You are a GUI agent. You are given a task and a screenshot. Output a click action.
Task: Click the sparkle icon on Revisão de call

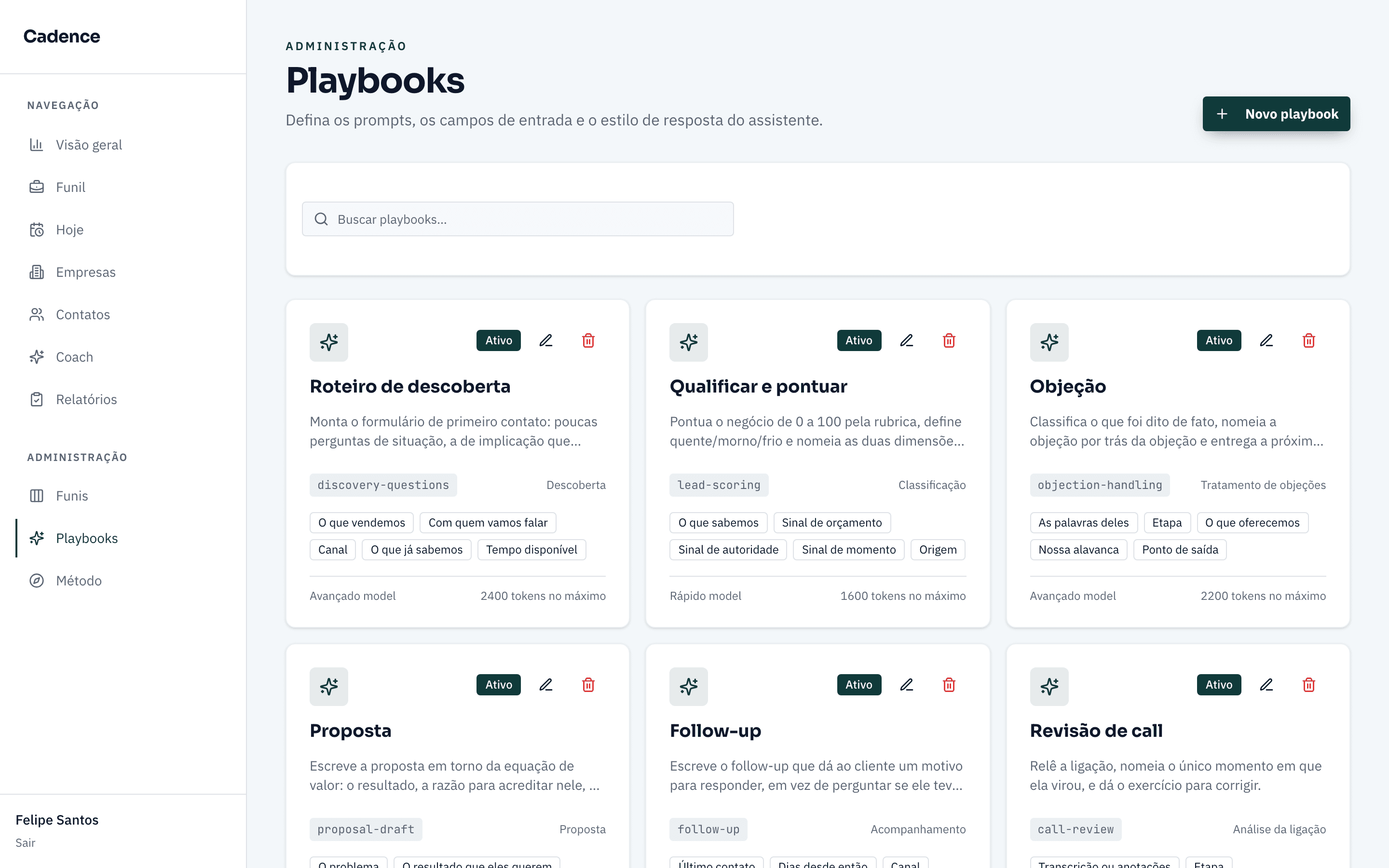tap(1049, 687)
